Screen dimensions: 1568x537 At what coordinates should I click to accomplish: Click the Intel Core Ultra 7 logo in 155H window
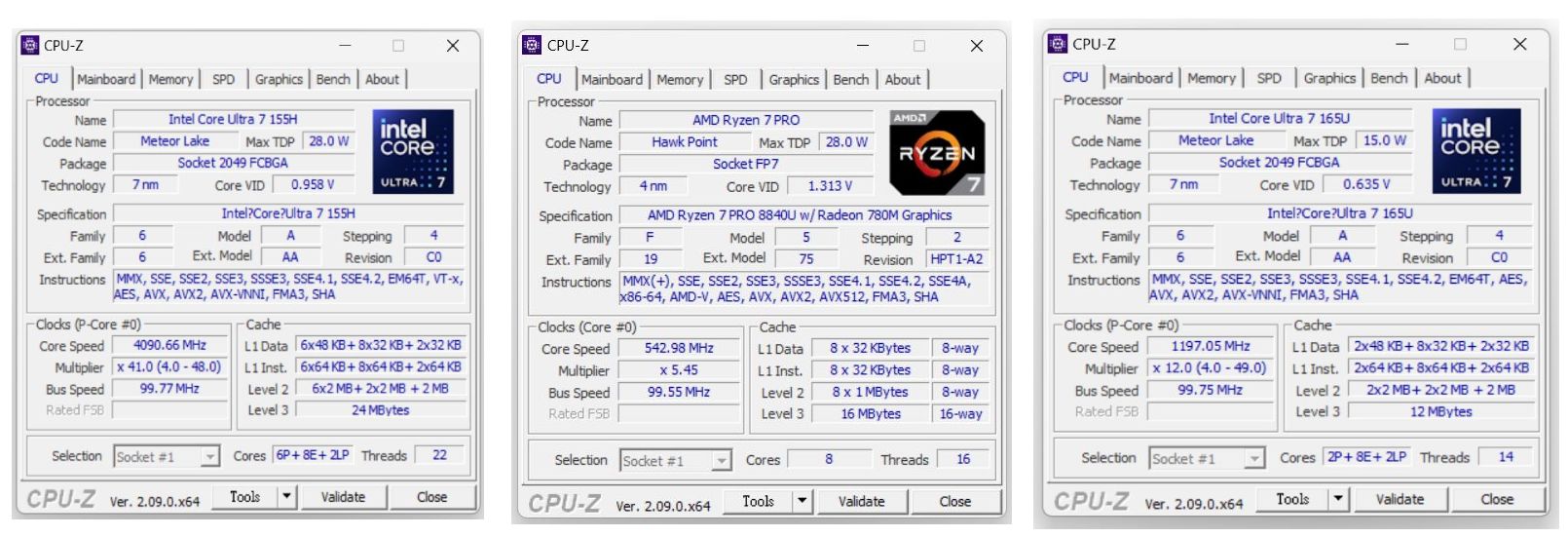[413, 152]
